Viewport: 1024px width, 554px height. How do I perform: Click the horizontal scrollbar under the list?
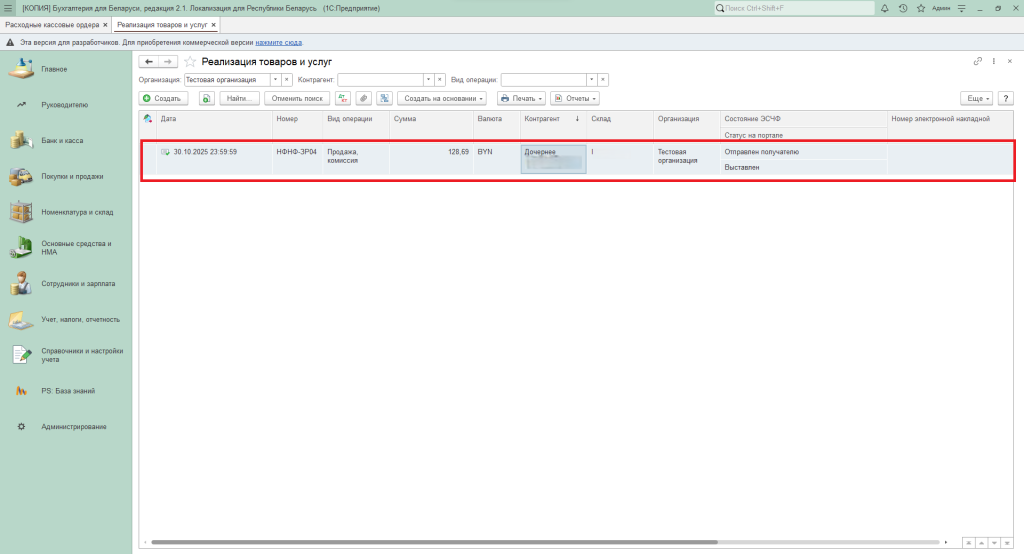coord(430,542)
